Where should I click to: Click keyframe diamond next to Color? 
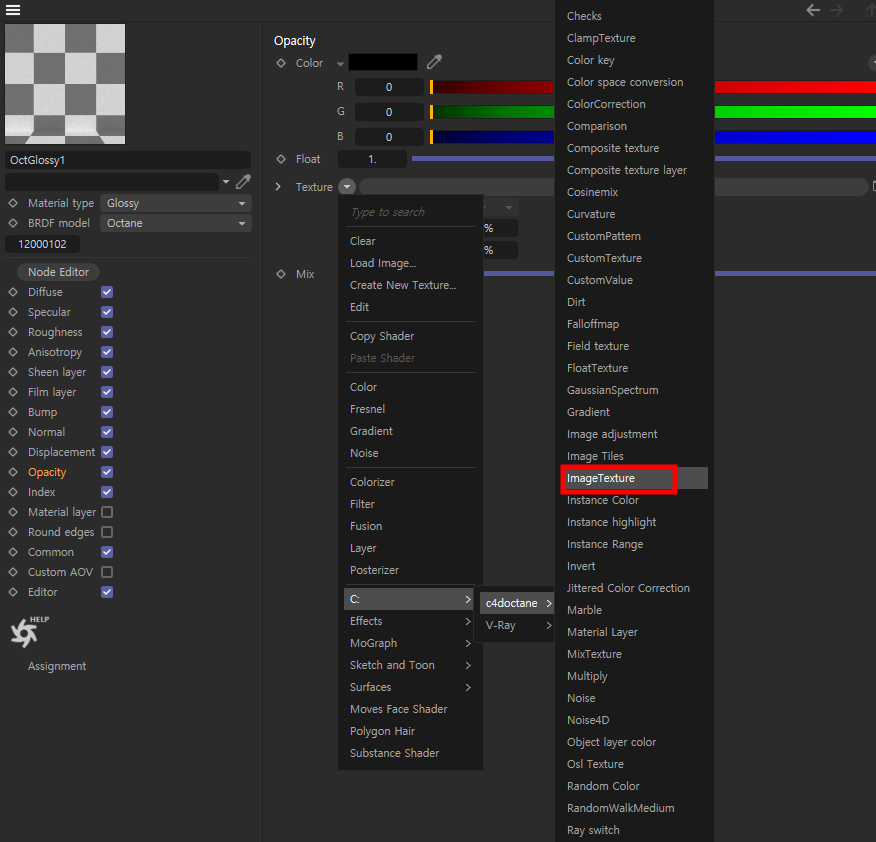point(281,63)
